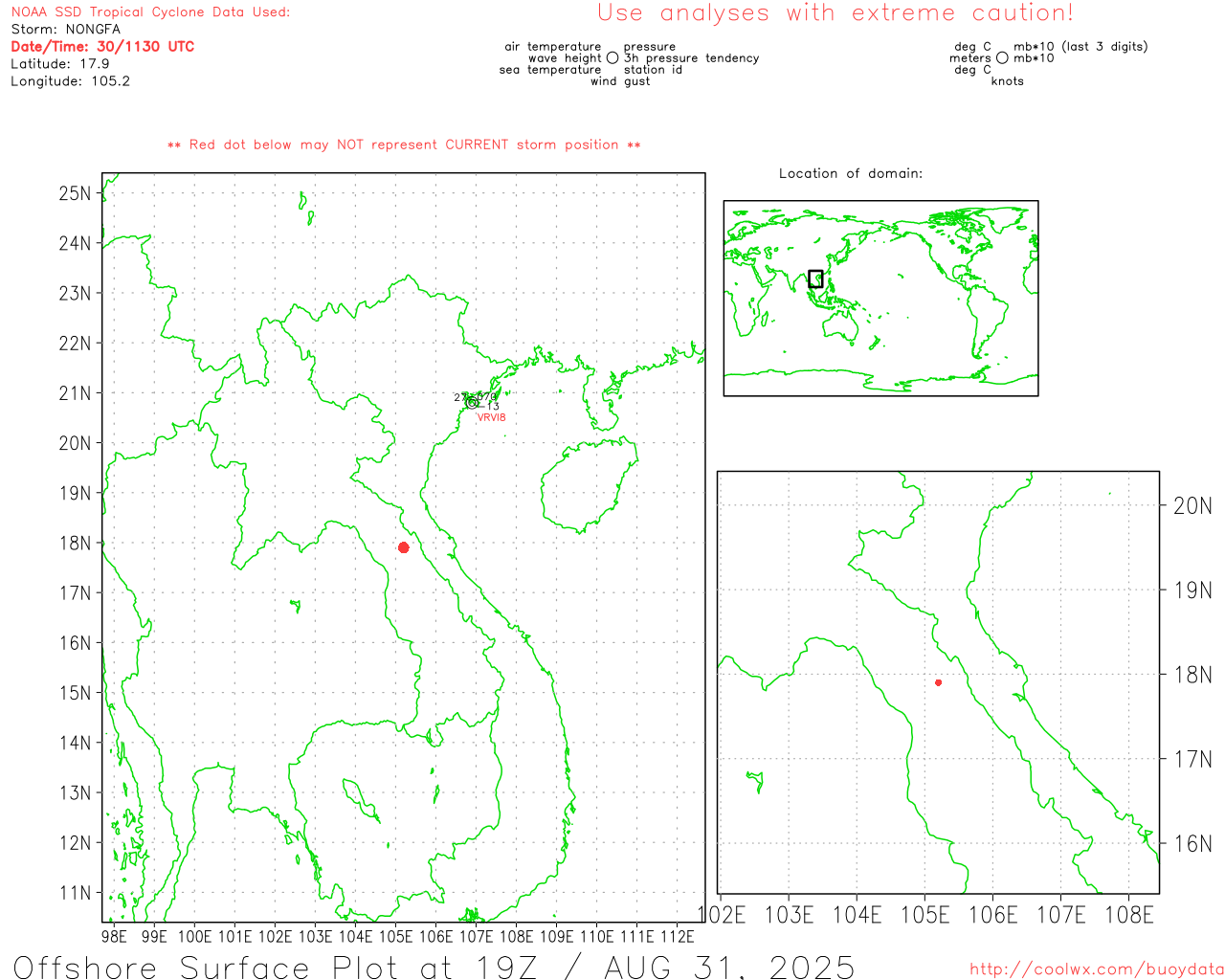Click 'station id' legend label

(x=653, y=70)
